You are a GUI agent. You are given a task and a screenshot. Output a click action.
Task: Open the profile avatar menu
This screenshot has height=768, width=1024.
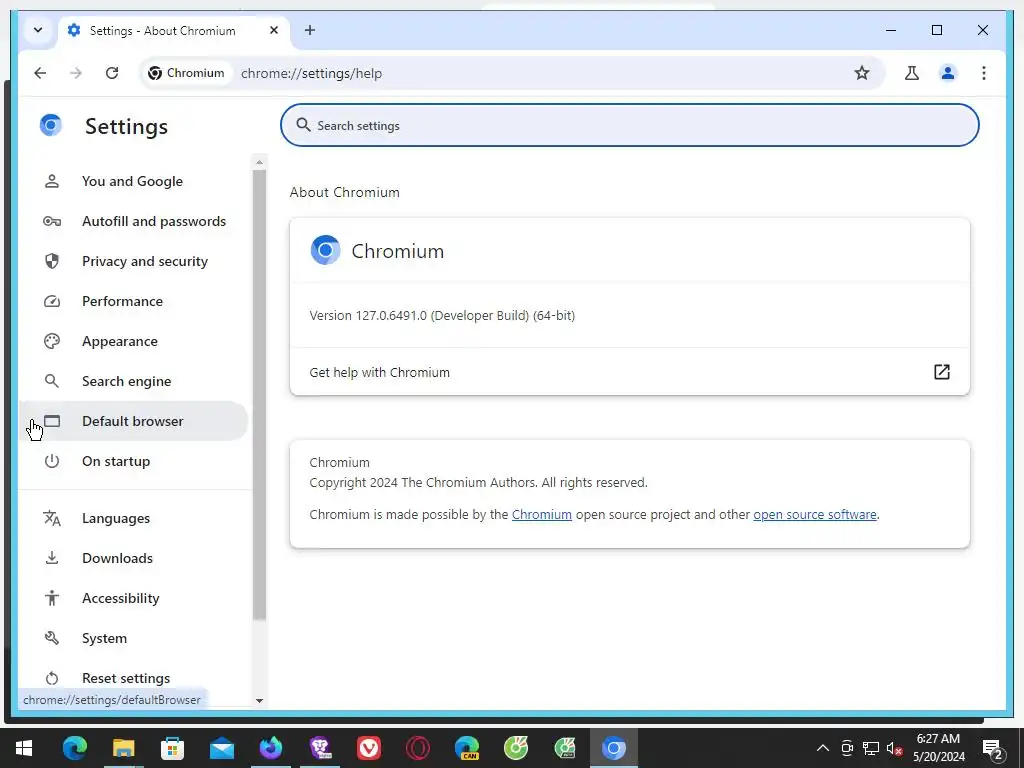pos(948,73)
